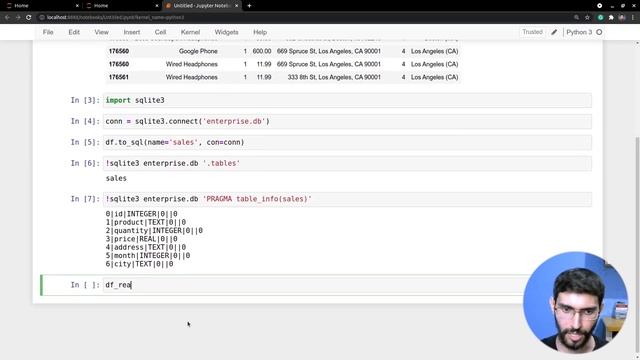Viewport: 640px width, 360px height.
Task: Click the Trusted notebook button
Action: [x=532, y=32]
